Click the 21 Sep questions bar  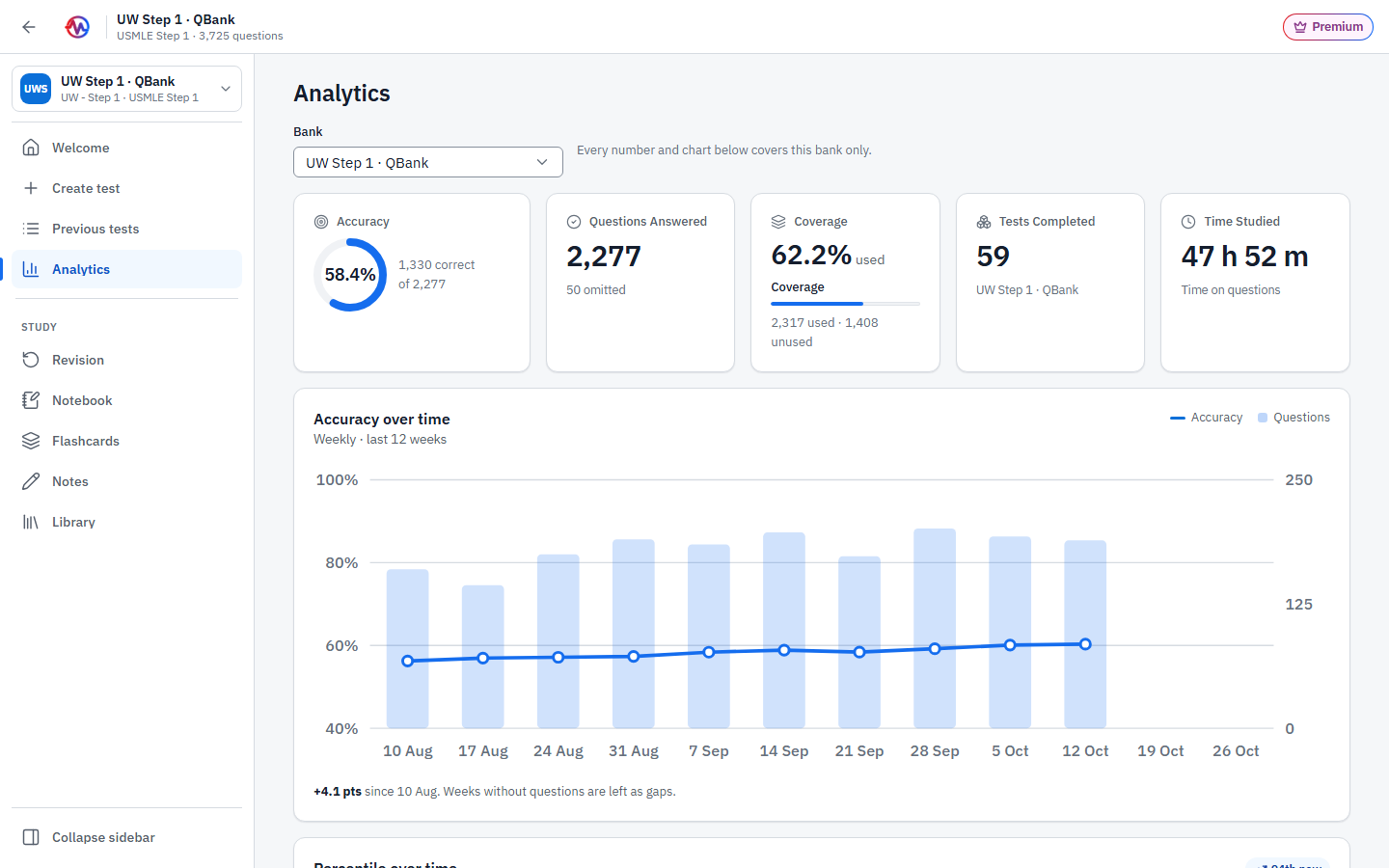click(859, 642)
